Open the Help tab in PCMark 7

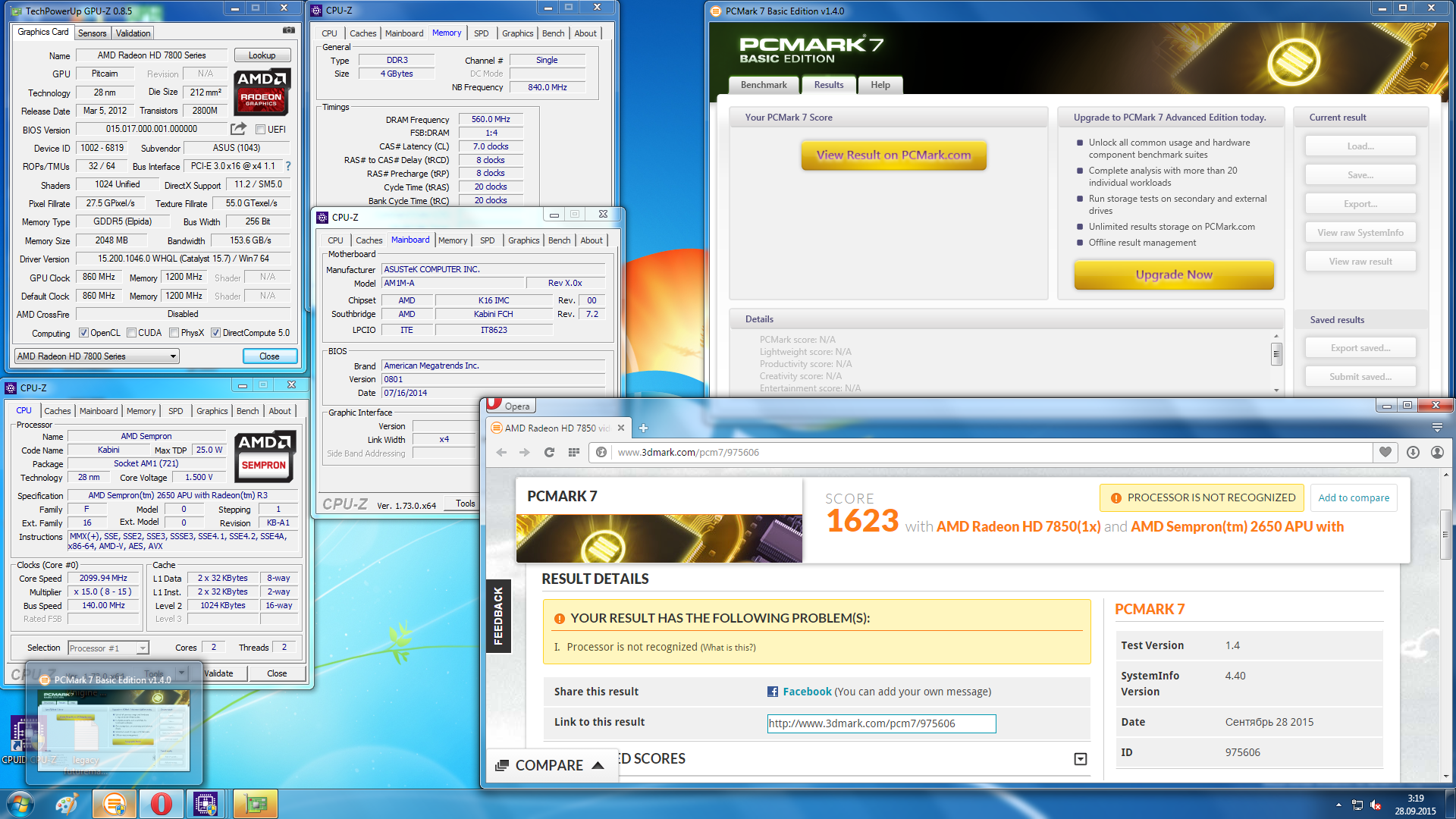click(880, 85)
